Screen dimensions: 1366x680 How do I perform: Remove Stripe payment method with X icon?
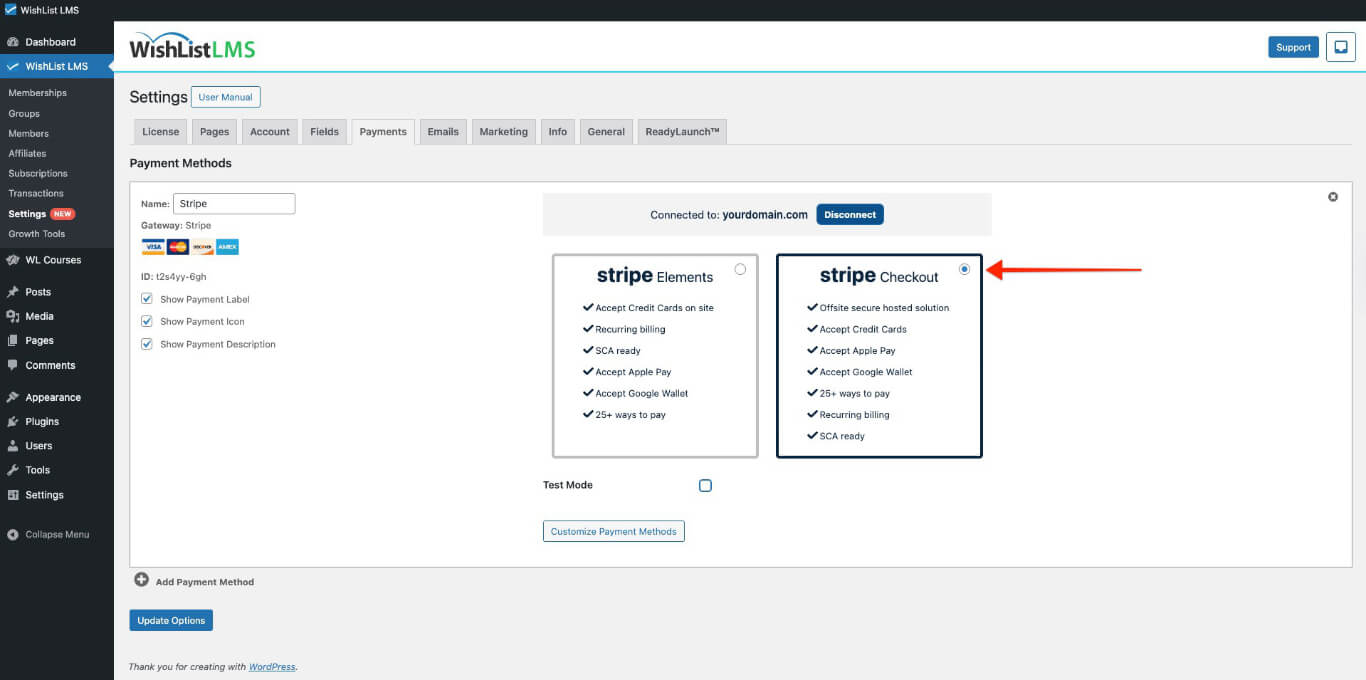pyautogui.click(x=1332, y=197)
